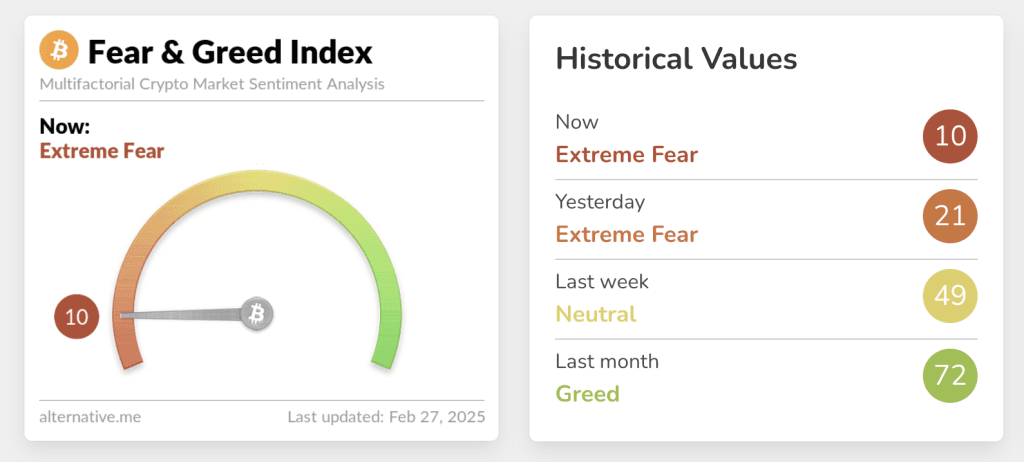Select the Last month Greed label
The width and height of the screenshot is (1024, 462).
tap(587, 394)
